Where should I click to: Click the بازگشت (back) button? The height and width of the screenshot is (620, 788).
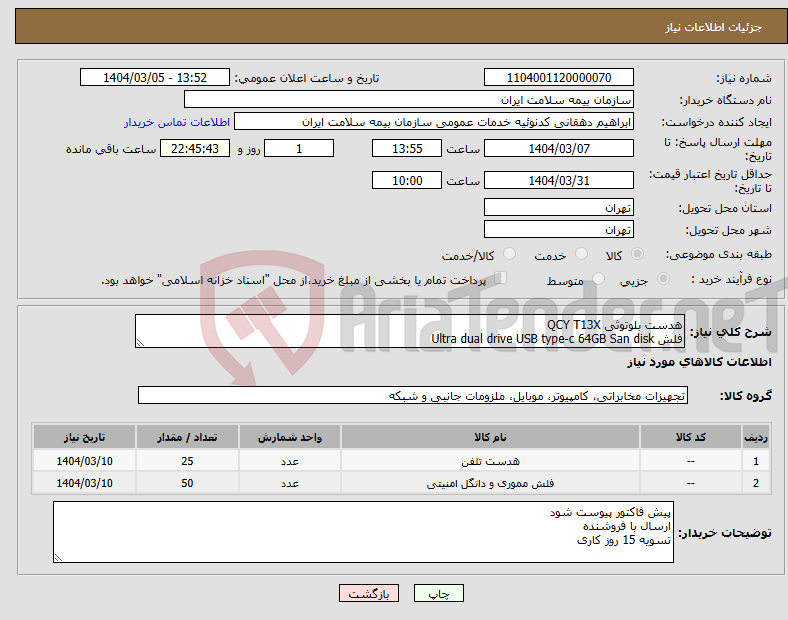369,593
